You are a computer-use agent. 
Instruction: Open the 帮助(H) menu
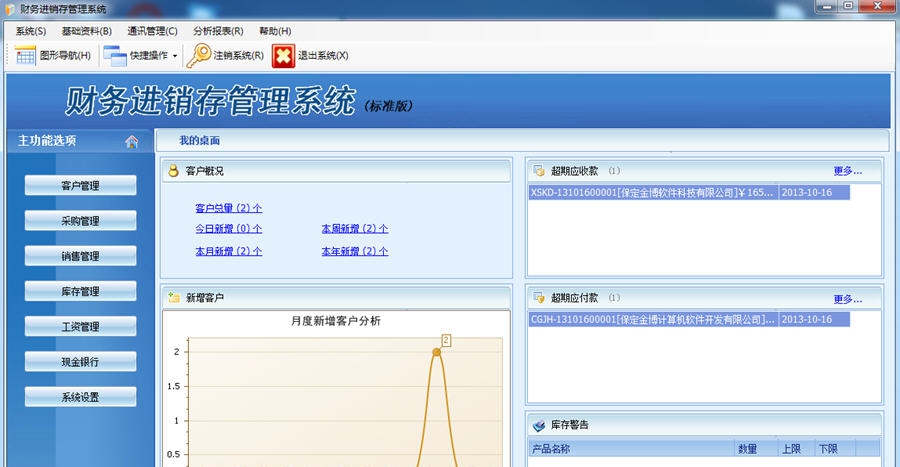click(275, 31)
